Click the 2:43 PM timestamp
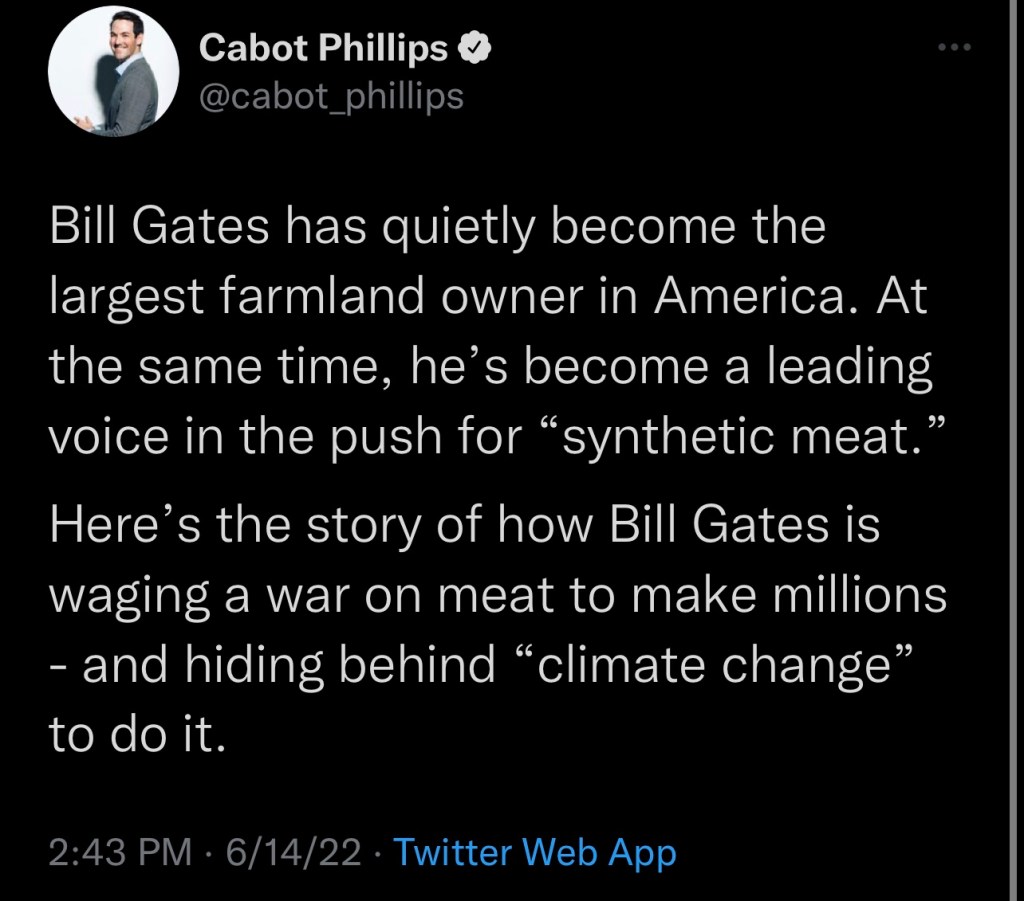 [x=119, y=853]
